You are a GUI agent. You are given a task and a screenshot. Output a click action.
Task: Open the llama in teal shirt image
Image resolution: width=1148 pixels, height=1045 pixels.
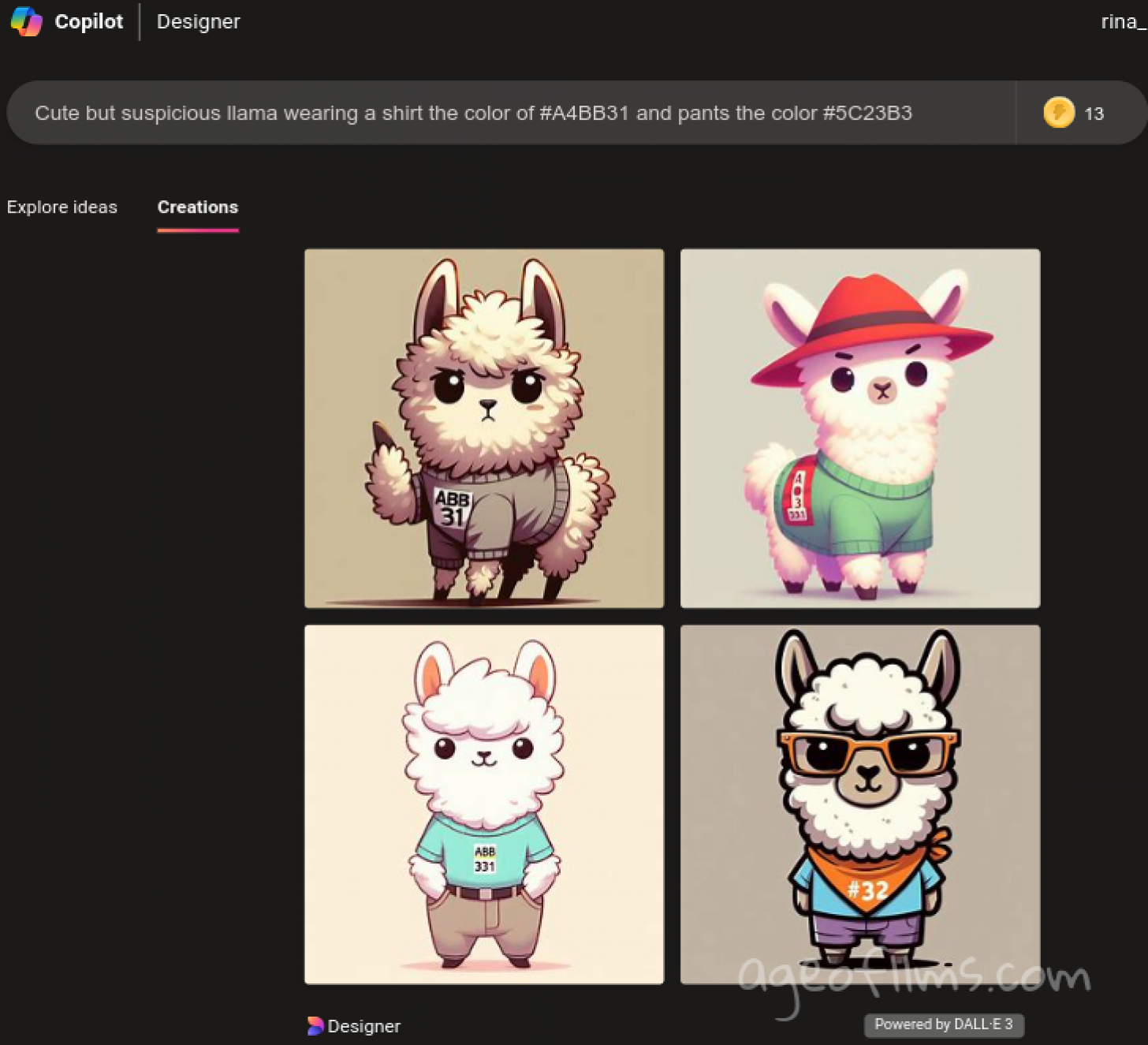click(x=483, y=804)
